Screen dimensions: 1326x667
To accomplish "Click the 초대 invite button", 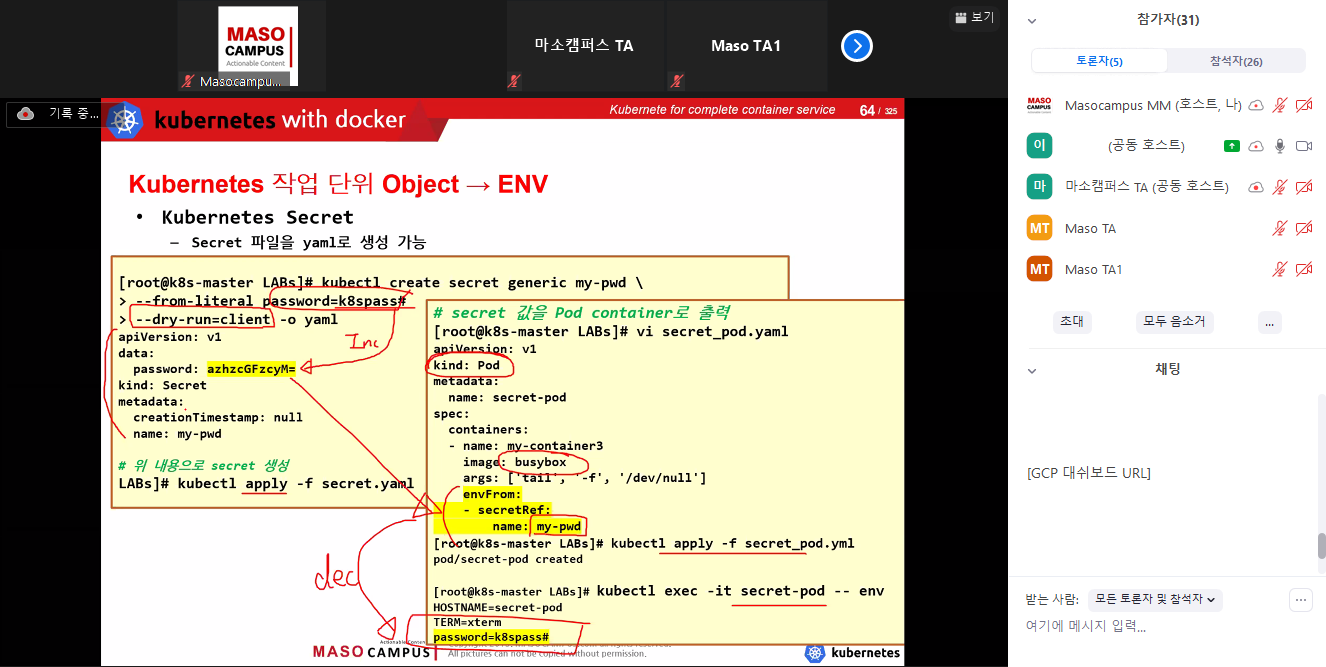I will pyautogui.click(x=1071, y=322).
